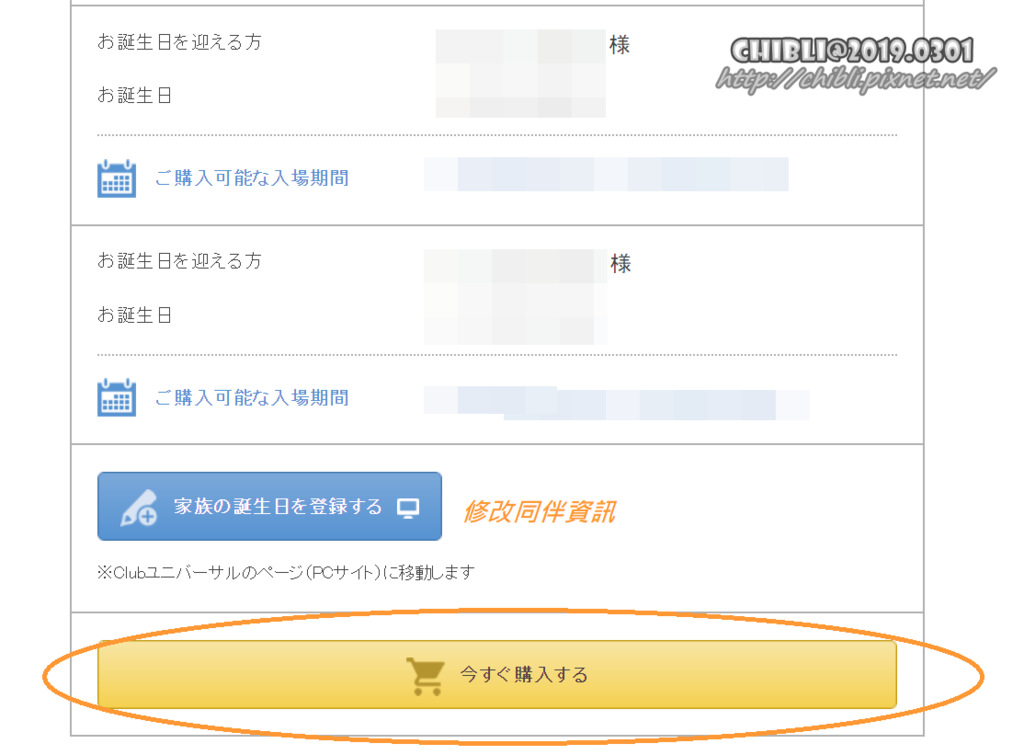Click the second お誕生日を迎える方 label
1024x755 pixels.
[x=179, y=261]
